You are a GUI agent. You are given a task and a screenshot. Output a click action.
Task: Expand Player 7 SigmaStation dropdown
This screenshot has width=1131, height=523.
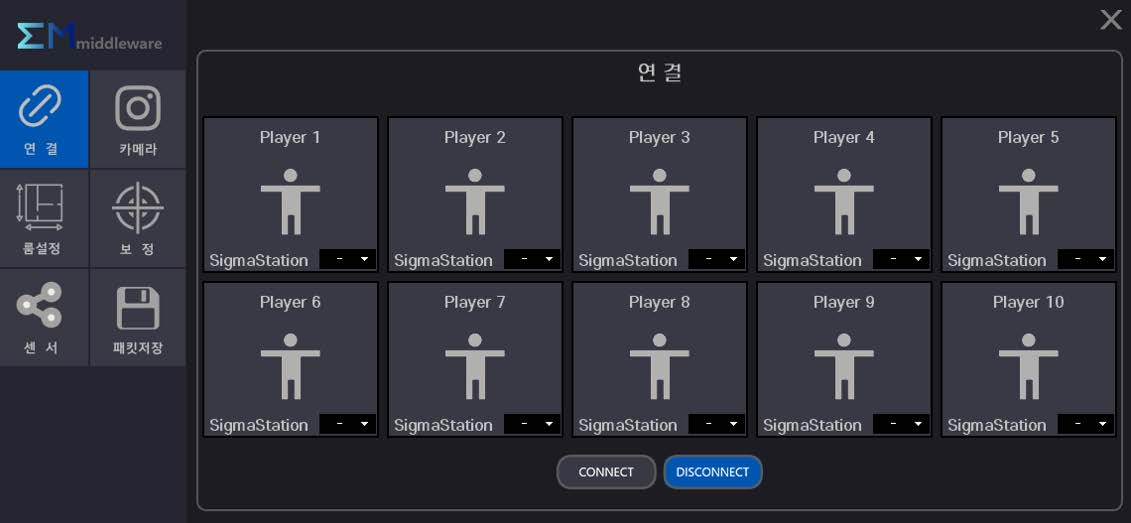pyautogui.click(x=532, y=423)
